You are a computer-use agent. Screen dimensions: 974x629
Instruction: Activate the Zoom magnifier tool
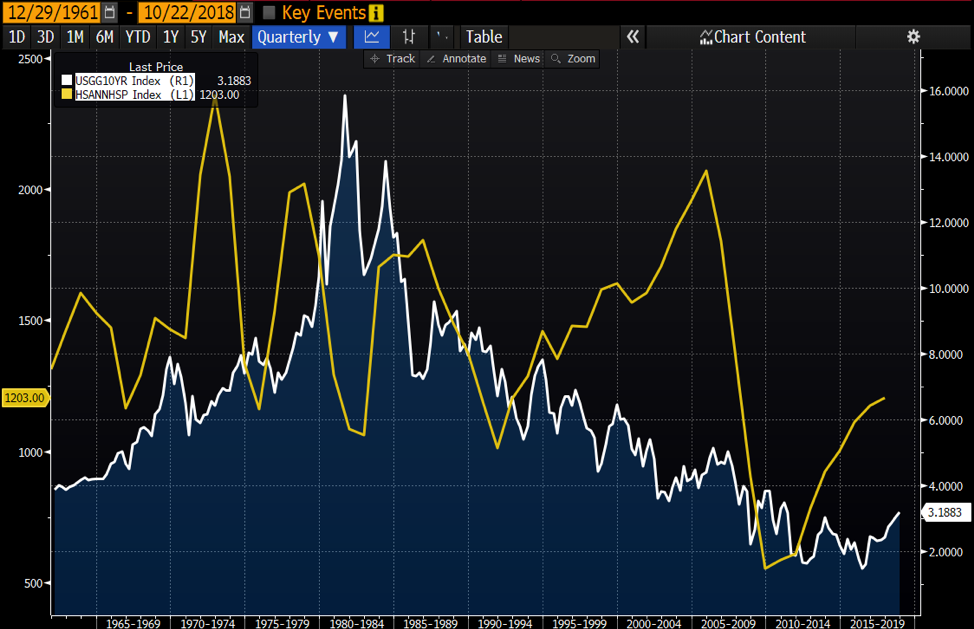pyautogui.click(x=573, y=59)
